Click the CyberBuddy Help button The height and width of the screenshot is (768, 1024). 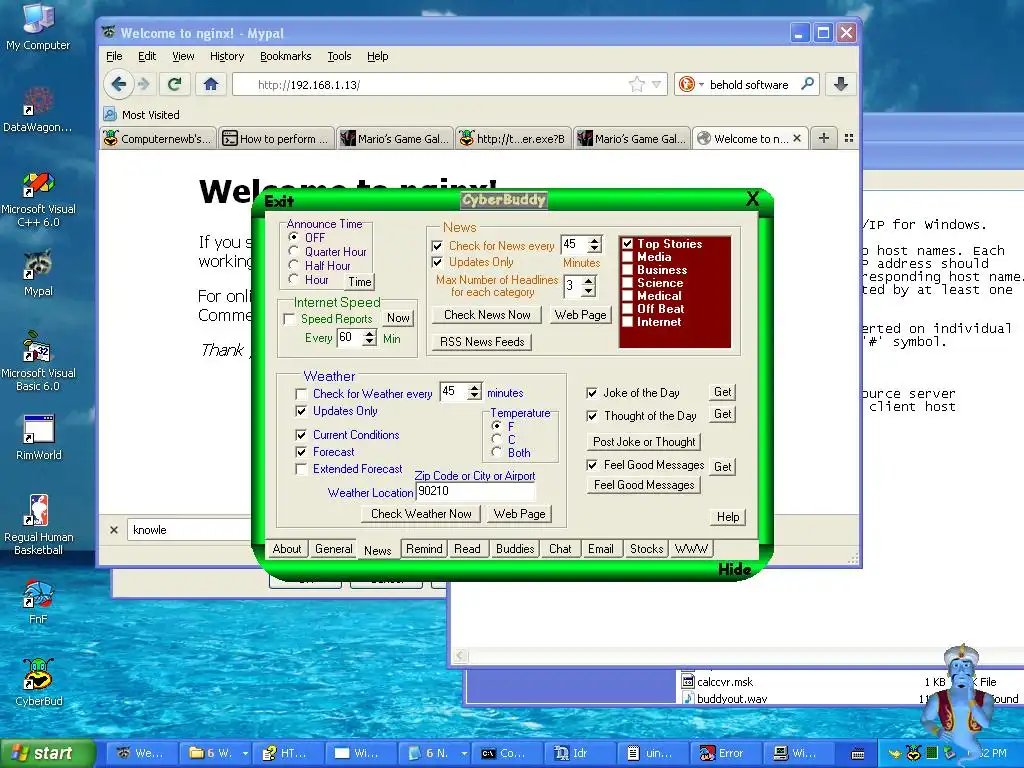(728, 517)
